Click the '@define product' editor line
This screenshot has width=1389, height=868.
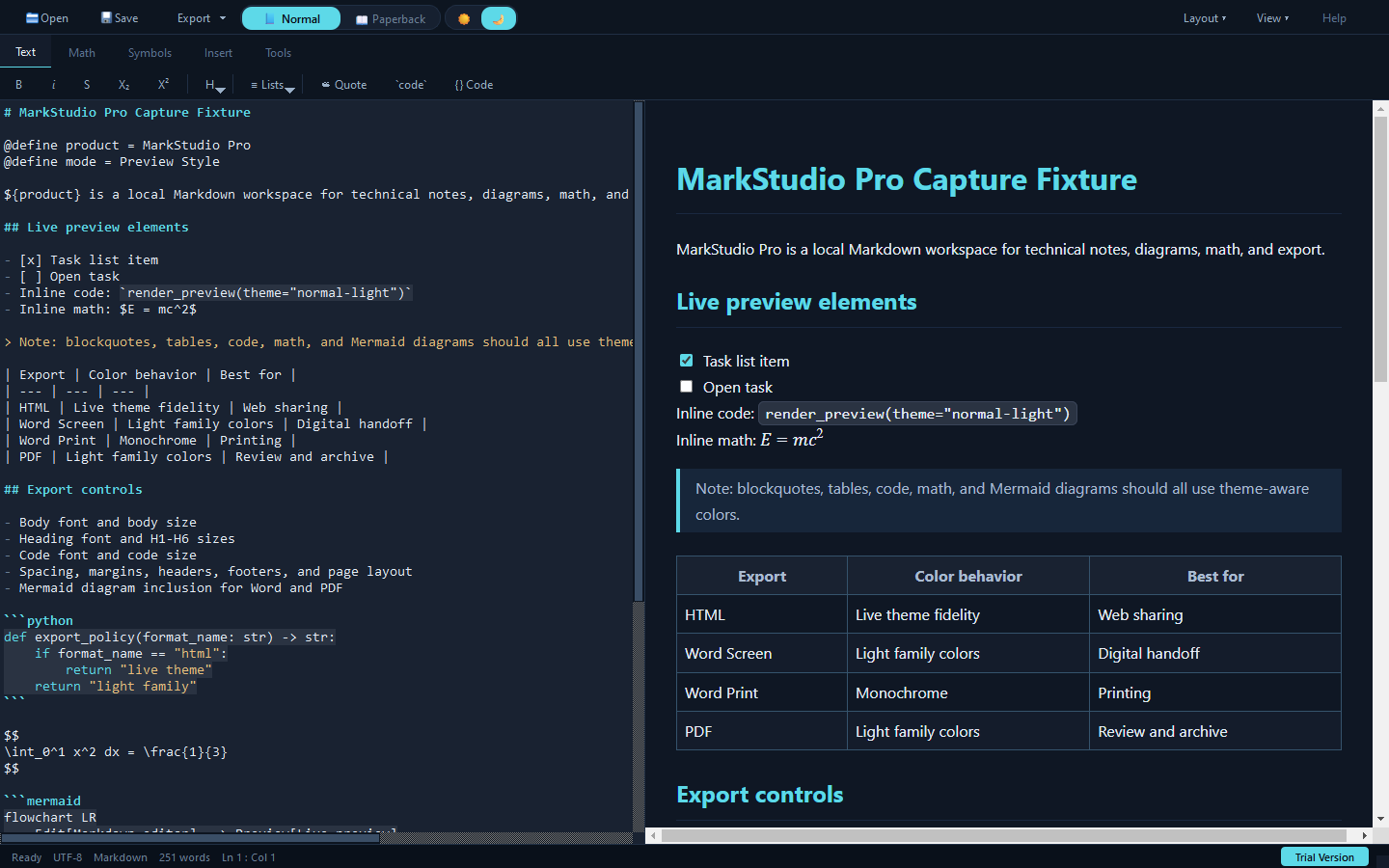click(127, 145)
